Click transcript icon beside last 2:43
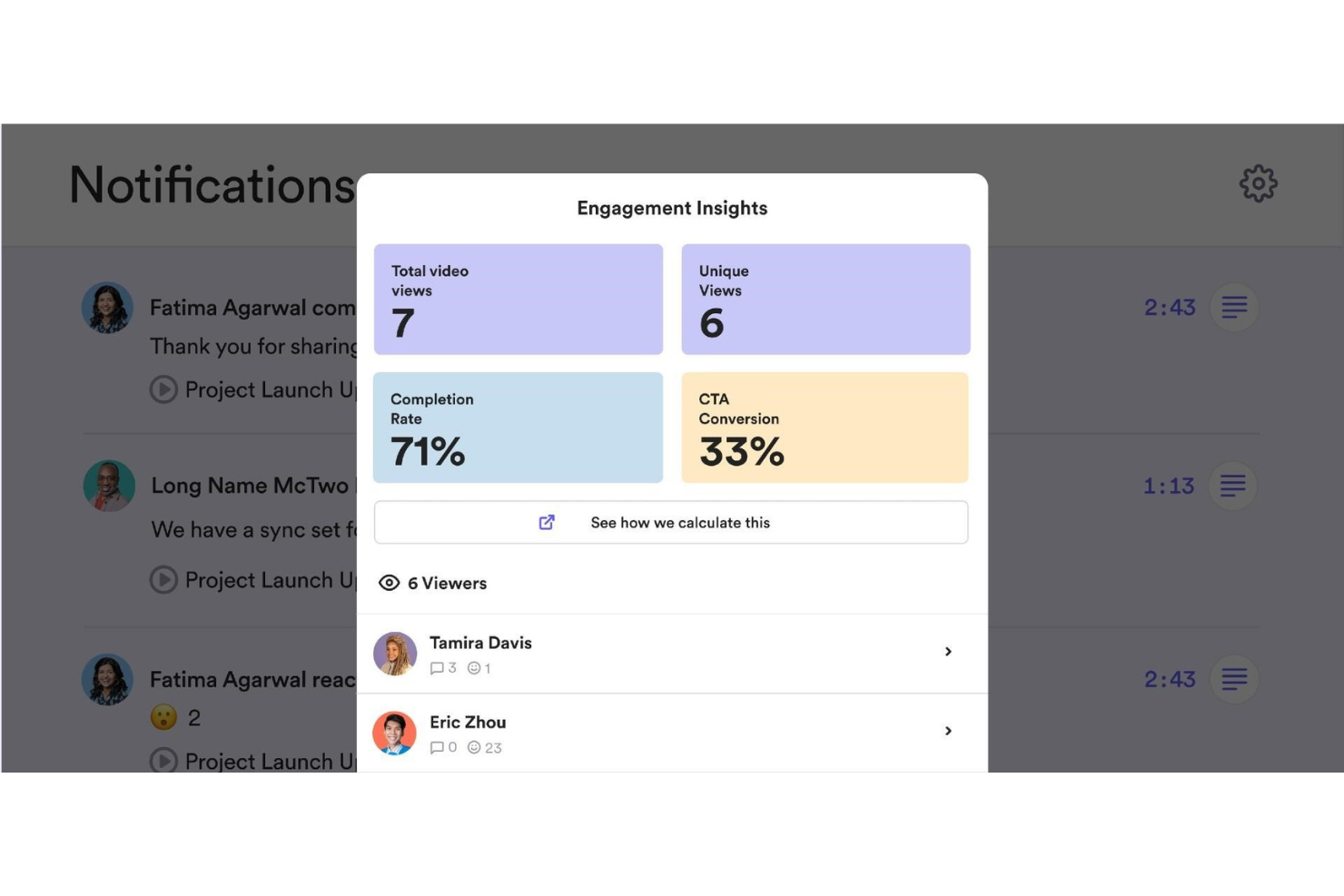1344x896 pixels. click(1234, 679)
